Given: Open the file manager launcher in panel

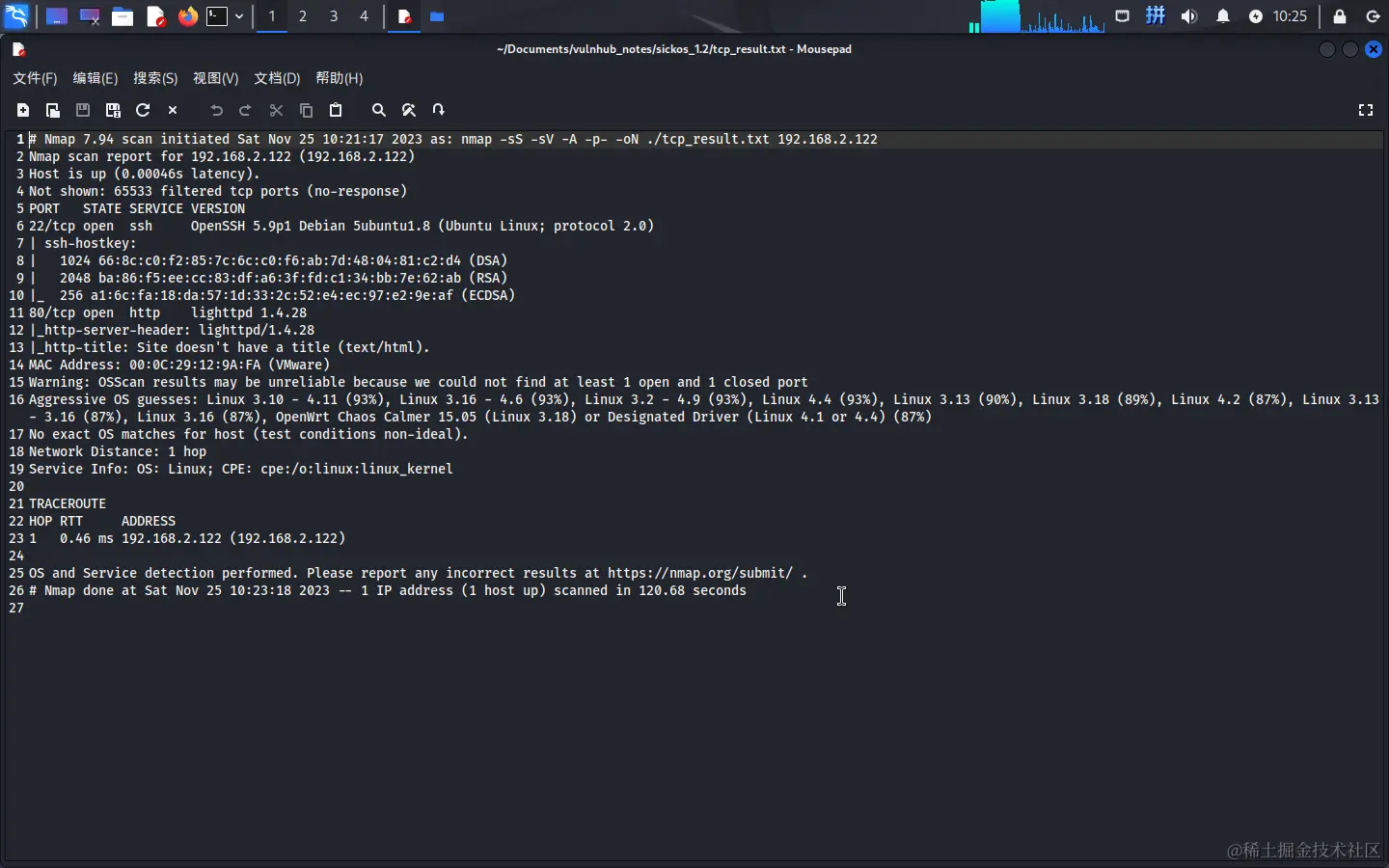Looking at the screenshot, I should (x=123, y=16).
